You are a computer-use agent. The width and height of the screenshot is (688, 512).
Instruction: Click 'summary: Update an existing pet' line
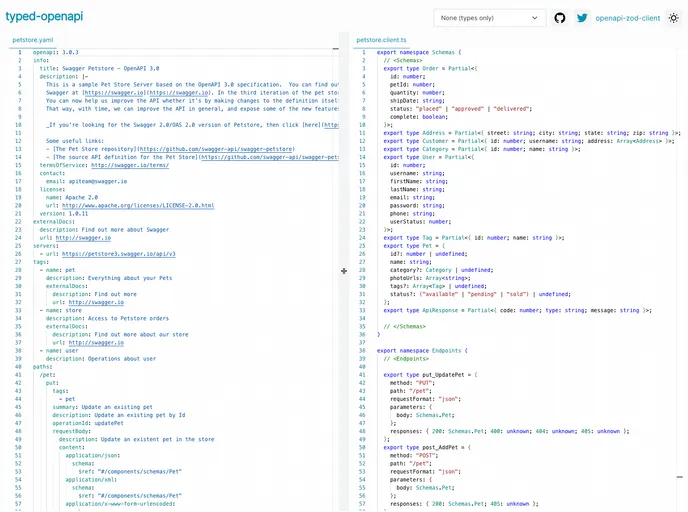click(102, 407)
